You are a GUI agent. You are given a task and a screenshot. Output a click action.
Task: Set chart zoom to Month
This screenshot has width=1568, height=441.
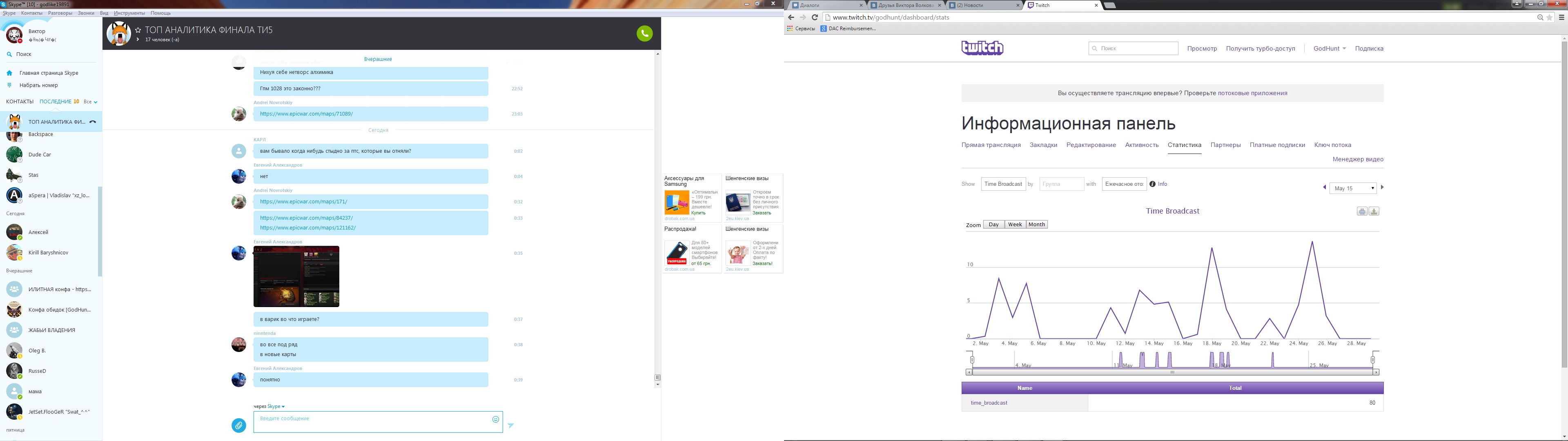[x=1037, y=225]
